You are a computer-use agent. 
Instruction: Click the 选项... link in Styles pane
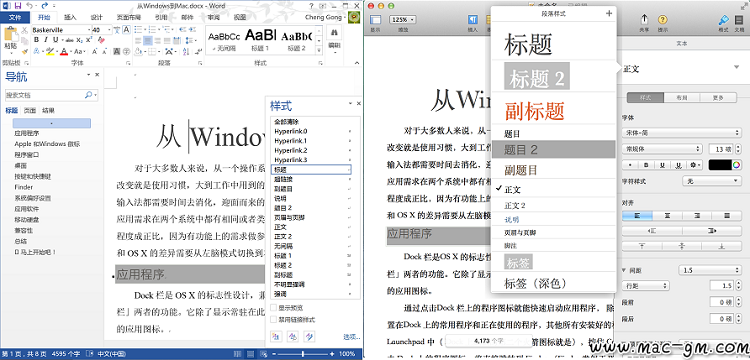point(351,337)
